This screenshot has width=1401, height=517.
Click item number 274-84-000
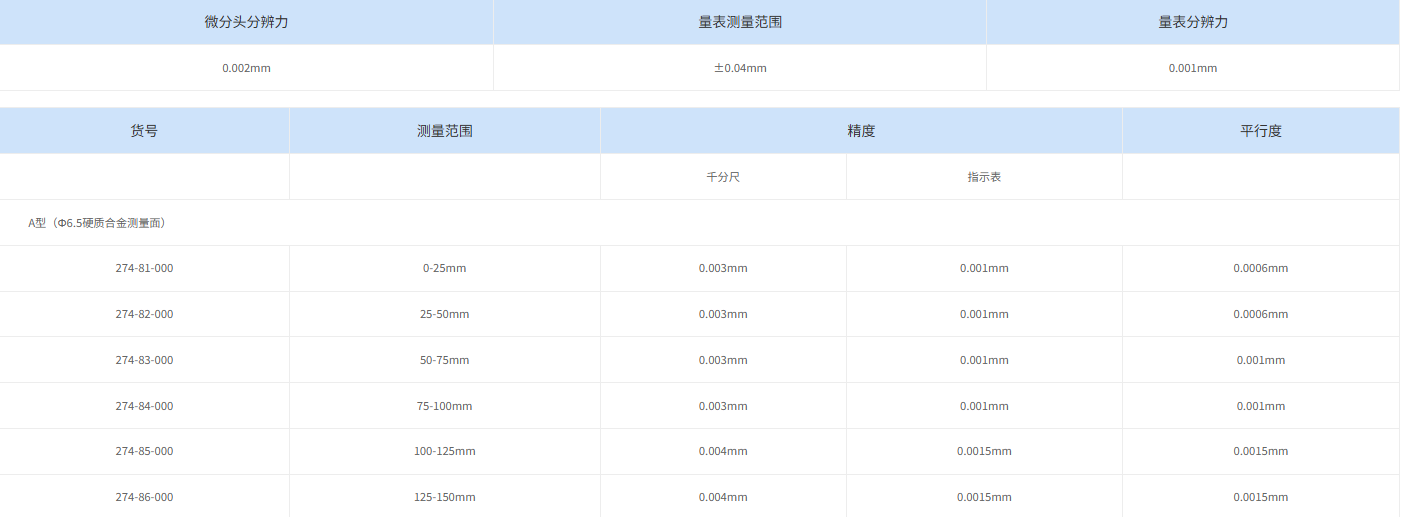click(144, 406)
